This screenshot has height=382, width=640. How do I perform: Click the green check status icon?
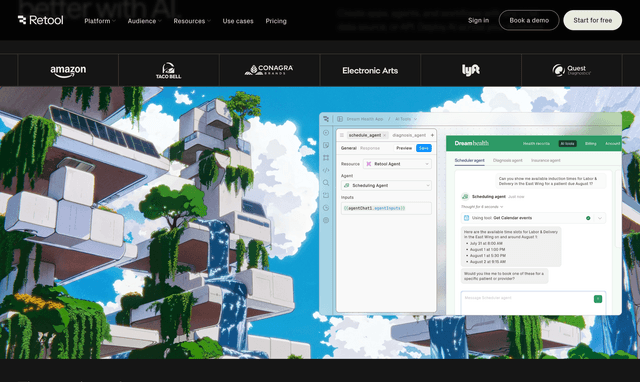coord(588,218)
